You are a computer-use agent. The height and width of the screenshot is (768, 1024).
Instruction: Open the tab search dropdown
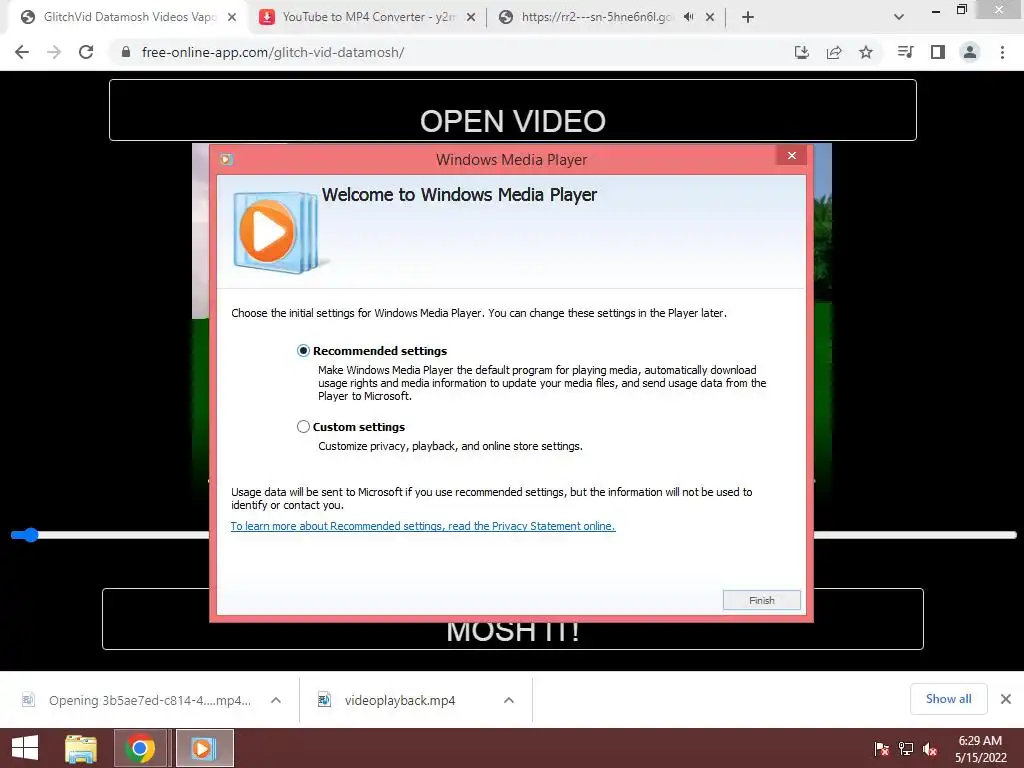tap(899, 18)
